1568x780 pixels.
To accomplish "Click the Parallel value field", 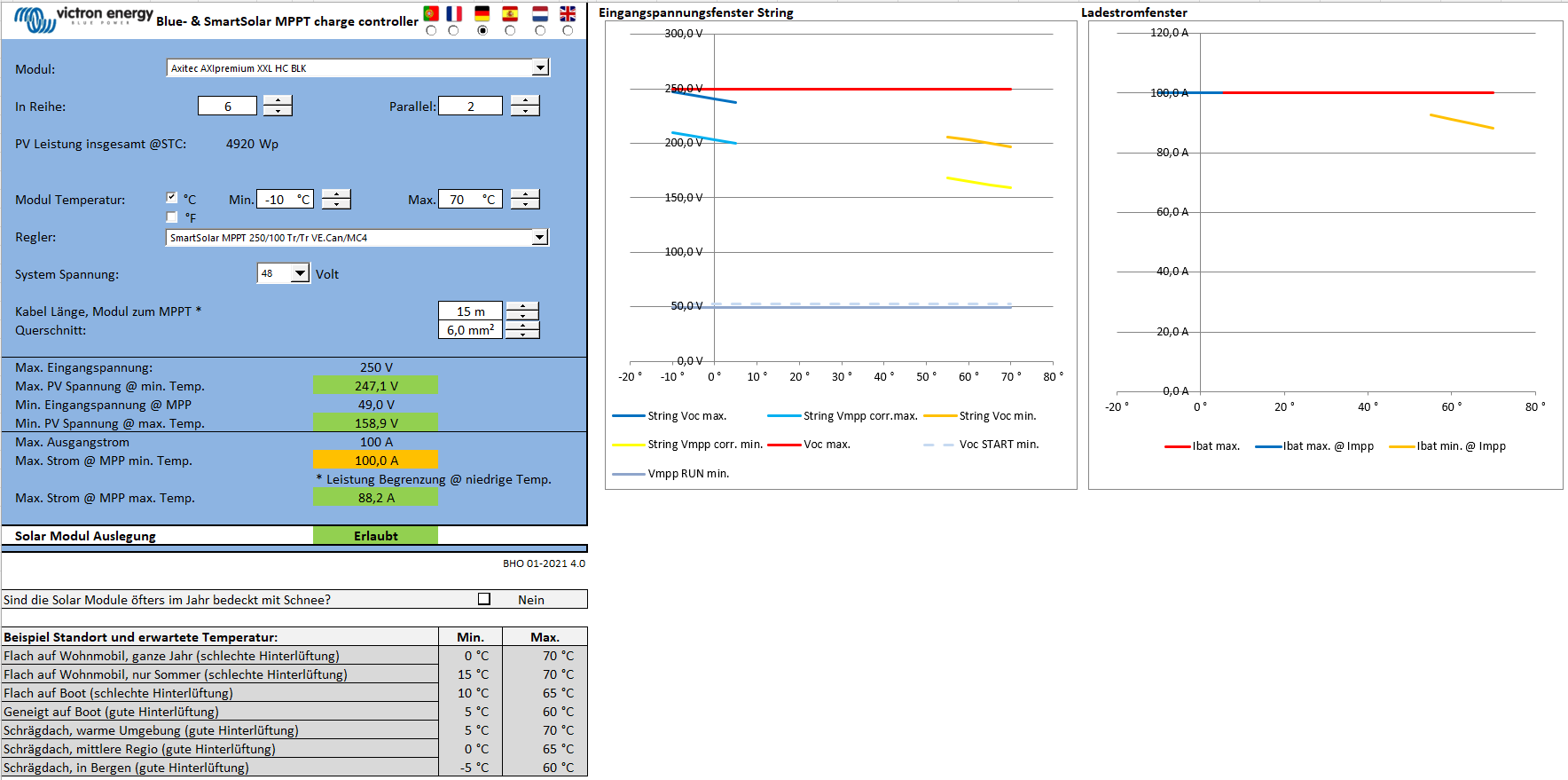I will point(471,106).
